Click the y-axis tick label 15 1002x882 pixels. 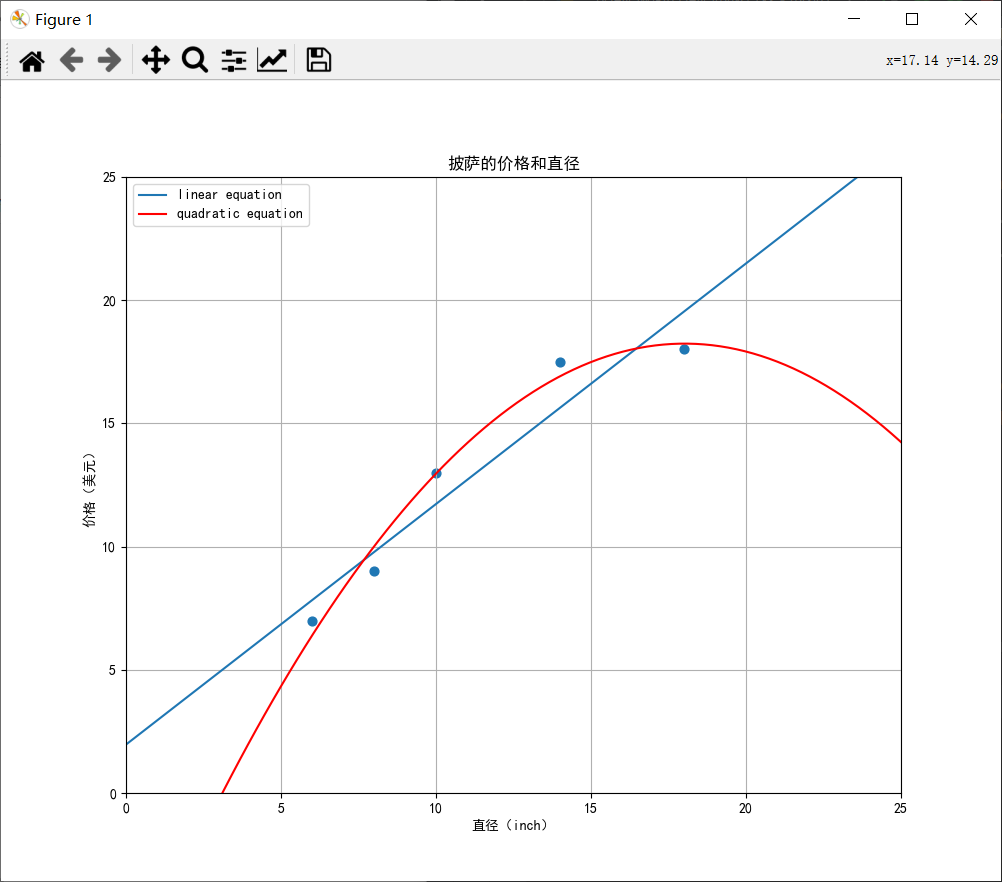coord(109,424)
